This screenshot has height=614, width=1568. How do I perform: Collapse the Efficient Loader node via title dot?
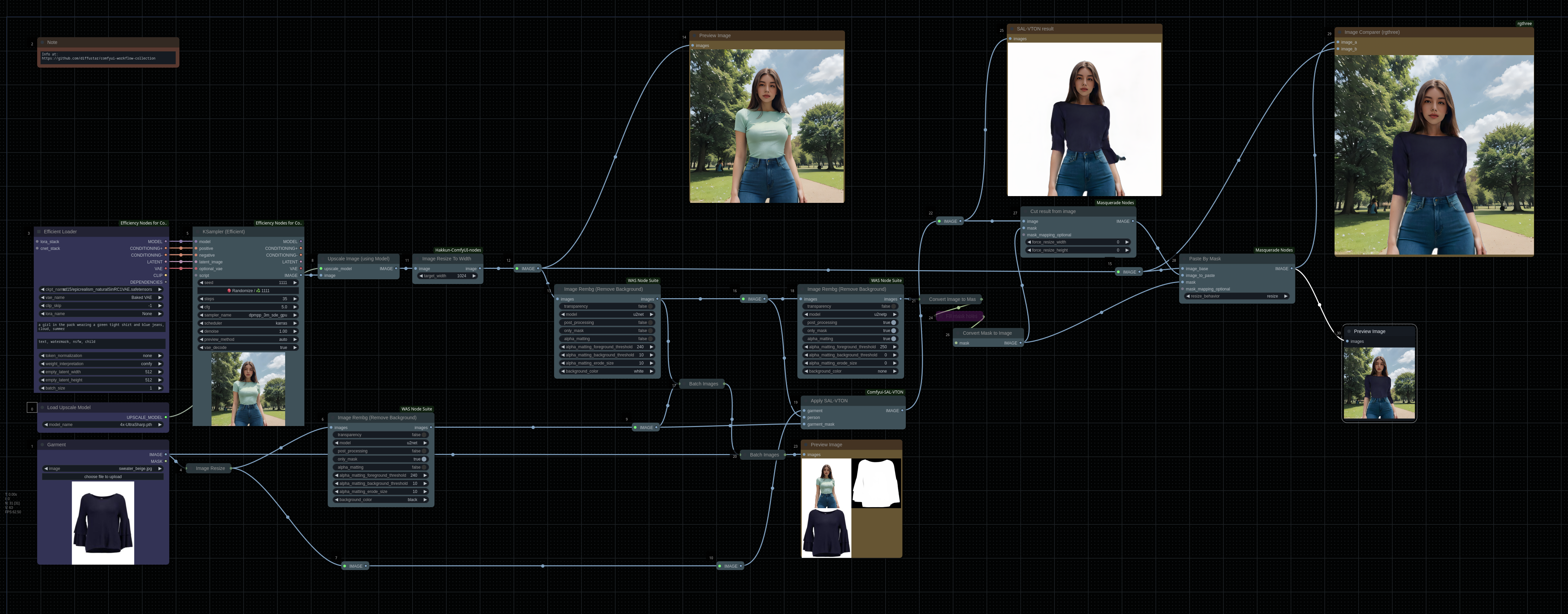tap(39, 232)
